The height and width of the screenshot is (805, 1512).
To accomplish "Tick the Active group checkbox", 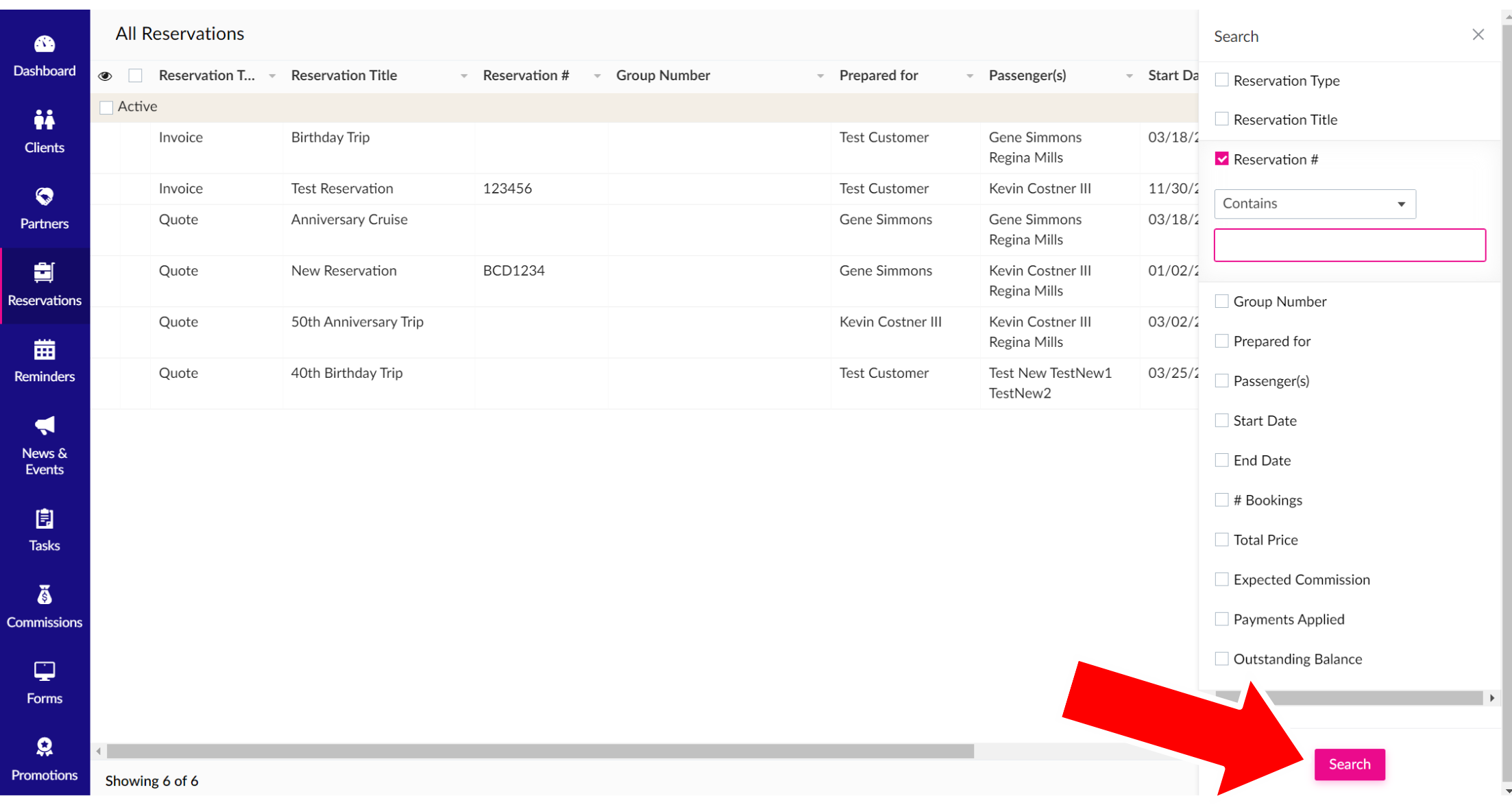I will coord(106,108).
